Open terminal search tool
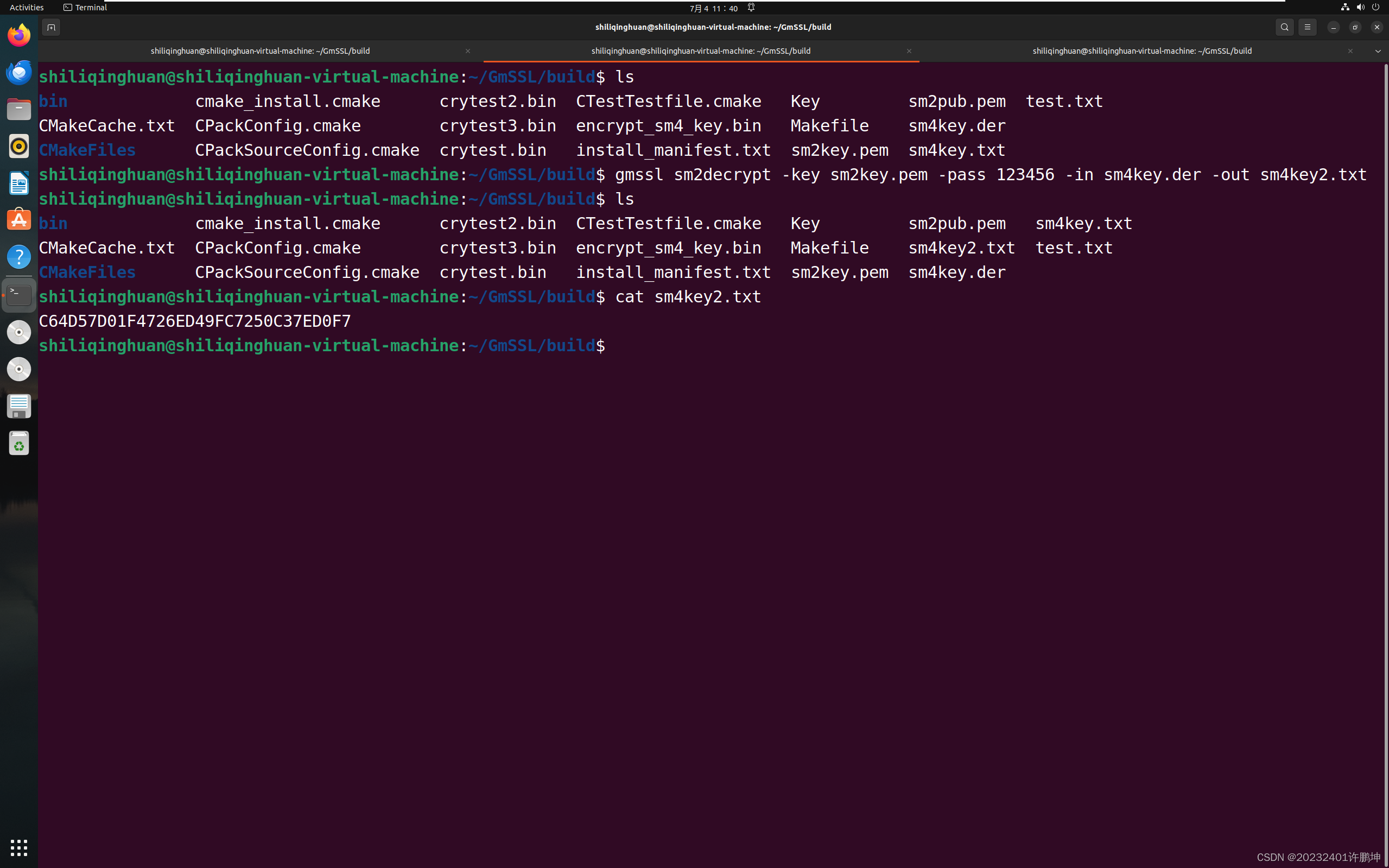The height and width of the screenshot is (868, 1389). (1285, 27)
